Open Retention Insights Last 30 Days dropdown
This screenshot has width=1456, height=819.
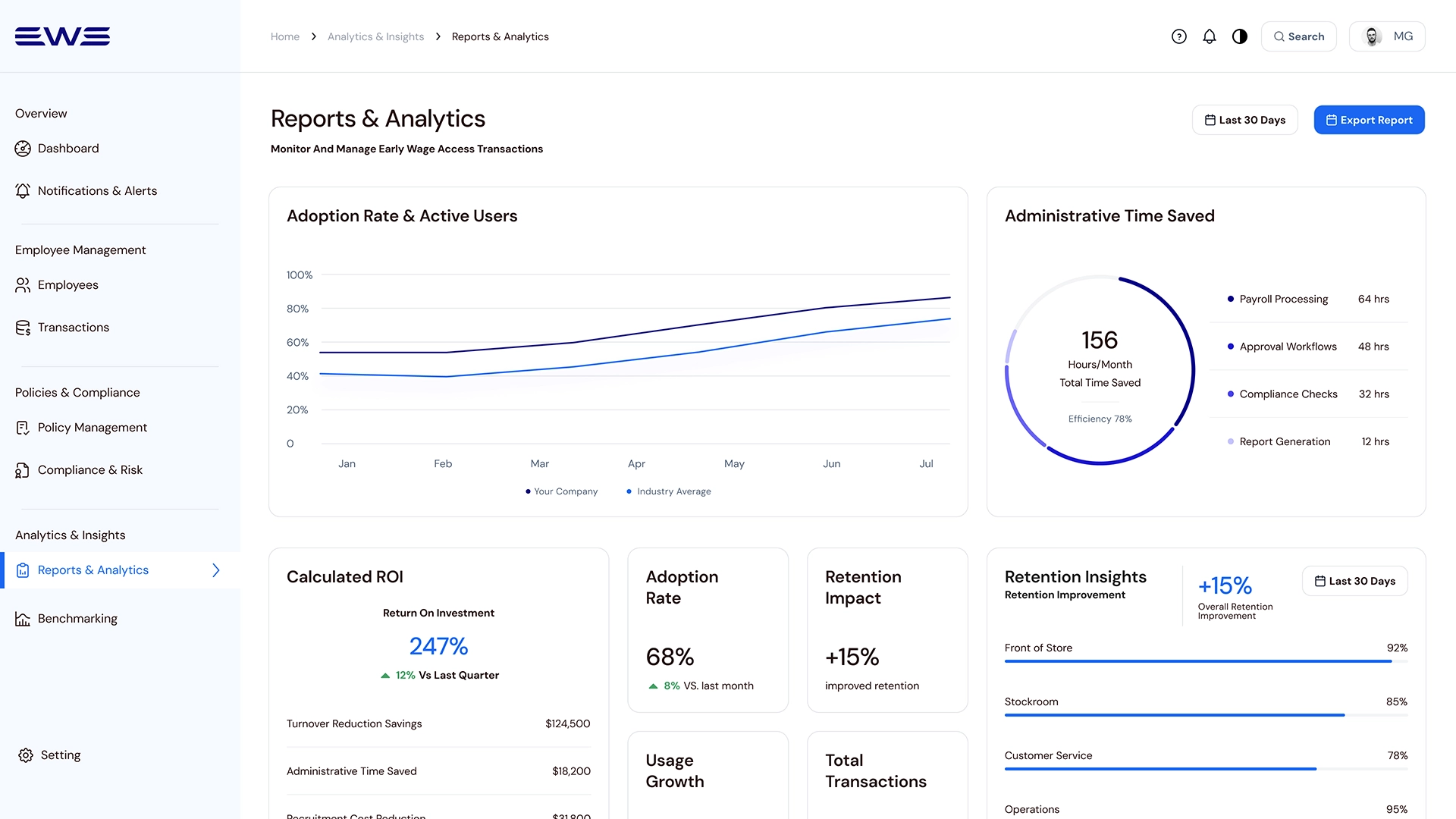coord(1354,581)
